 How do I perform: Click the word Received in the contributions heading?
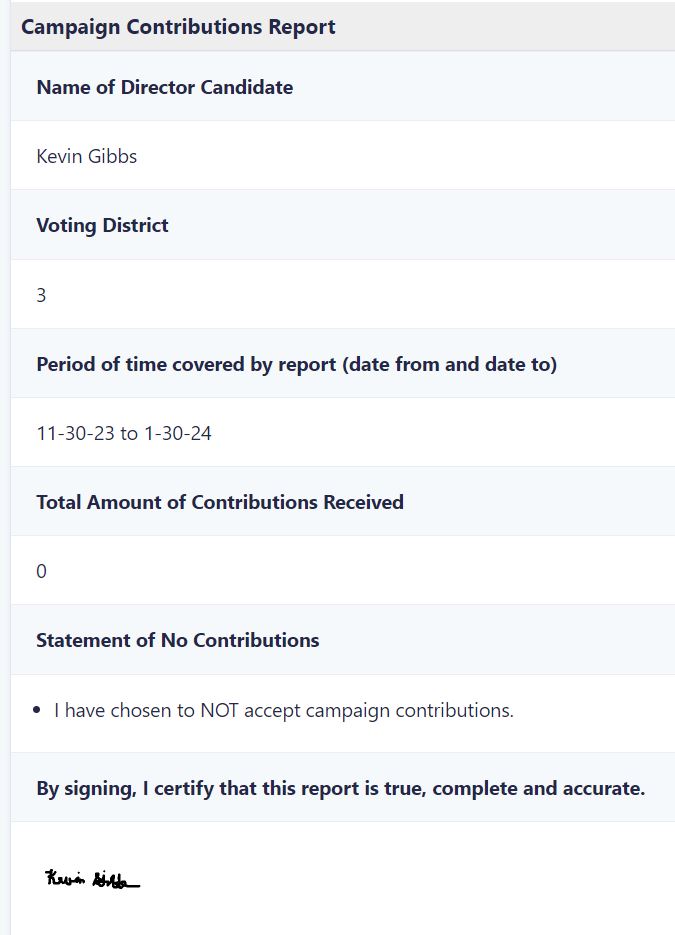click(363, 502)
